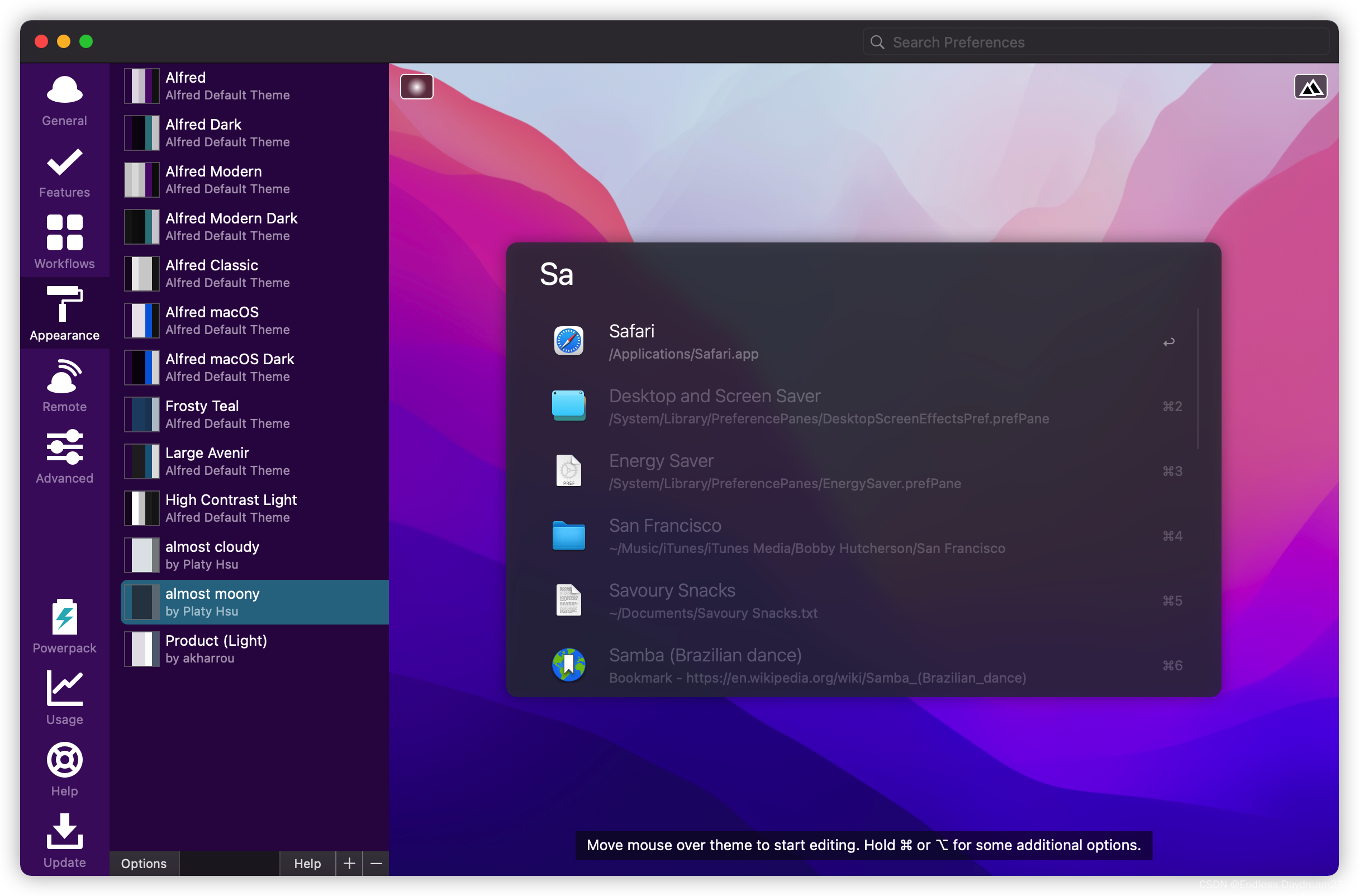Go to the Workflows section
This screenshot has width=1359, height=896.
coord(64,242)
